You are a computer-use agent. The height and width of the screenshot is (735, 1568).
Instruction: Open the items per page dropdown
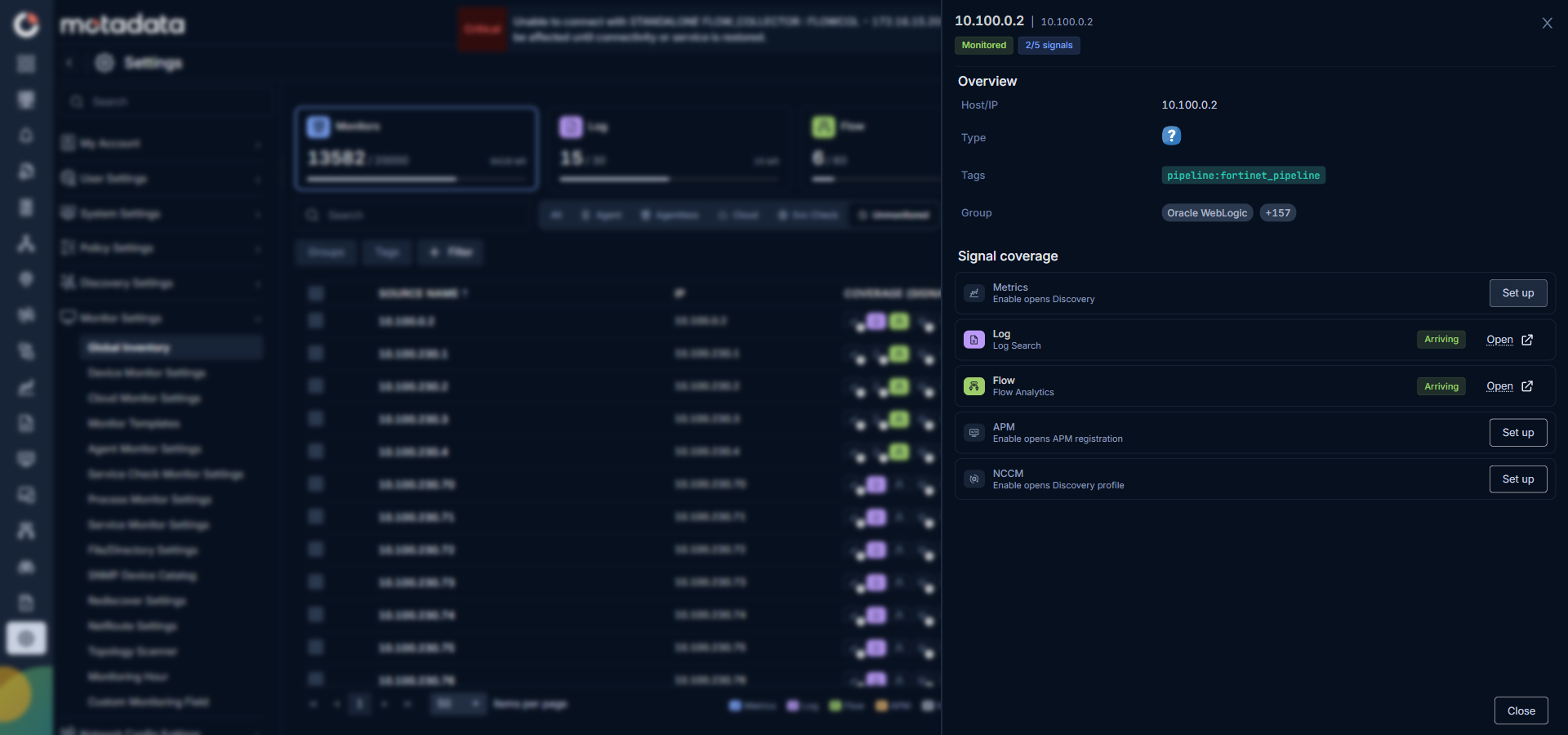pos(457,704)
